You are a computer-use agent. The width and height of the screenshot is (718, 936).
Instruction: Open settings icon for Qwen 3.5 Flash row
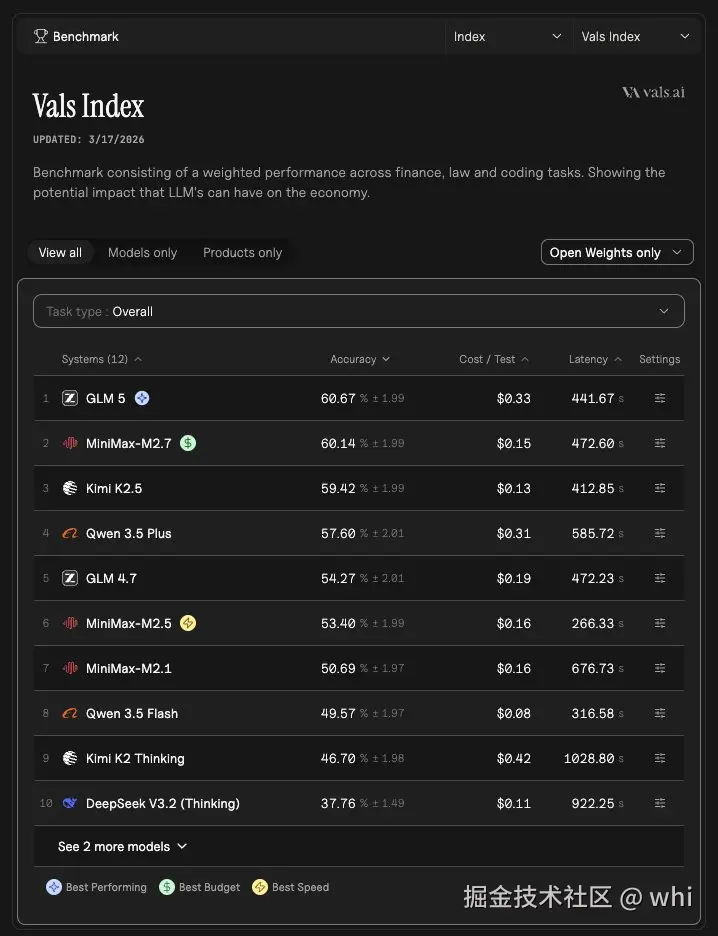[660, 713]
